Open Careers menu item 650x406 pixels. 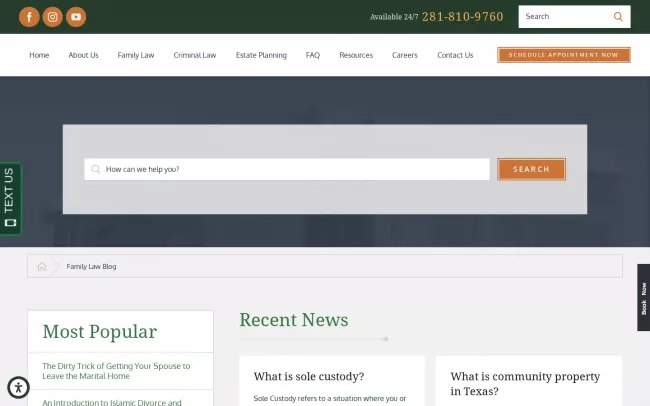(x=405, y=55)
